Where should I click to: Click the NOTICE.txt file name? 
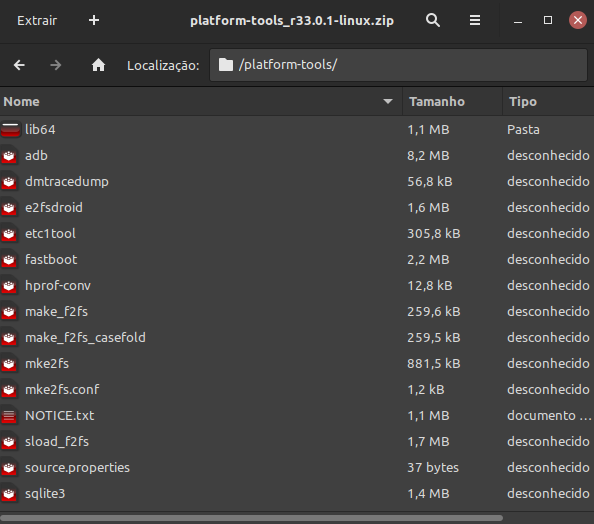pyautogui.click(x=59, y=416)
